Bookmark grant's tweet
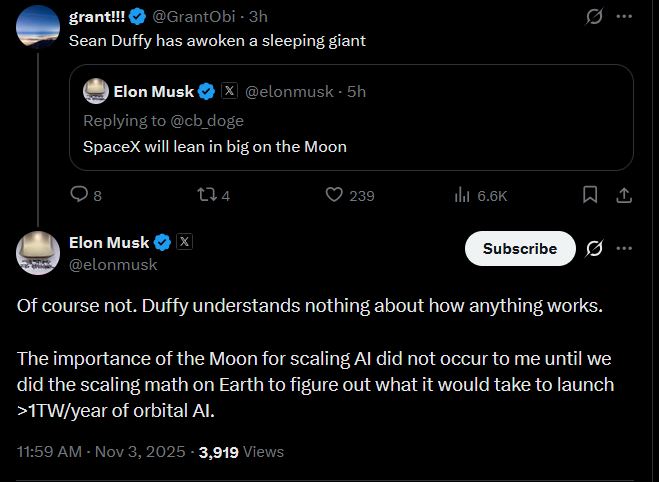Viewport: 659px width, 482px height. click(590, 195)
